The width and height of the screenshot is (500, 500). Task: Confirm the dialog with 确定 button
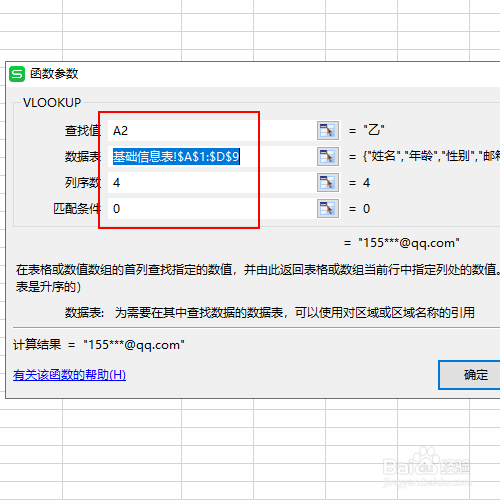[x=469, y=375]
